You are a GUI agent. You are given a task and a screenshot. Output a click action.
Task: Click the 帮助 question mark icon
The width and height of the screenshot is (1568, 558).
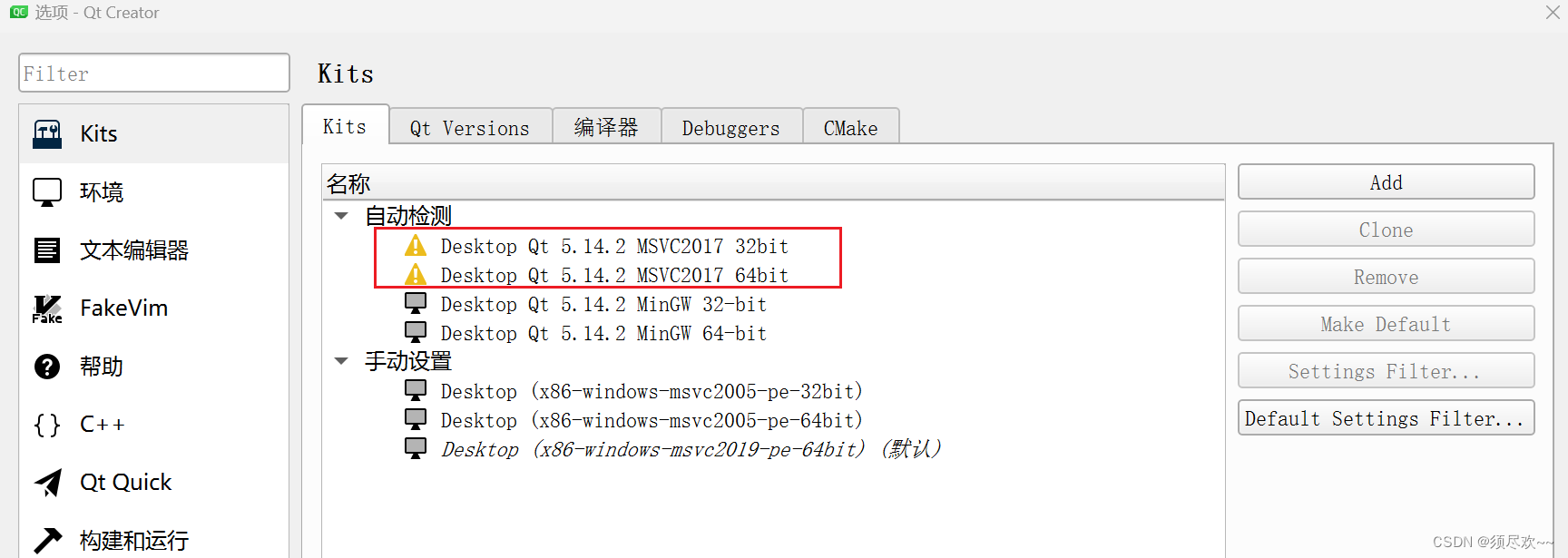(47, 367)
